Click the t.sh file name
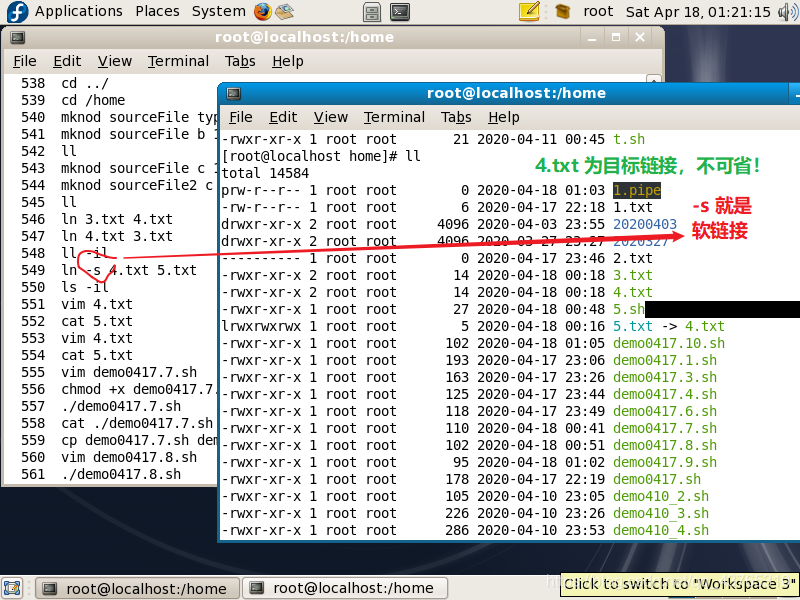This screenshot has height=600, width=800. pos(629,139)
